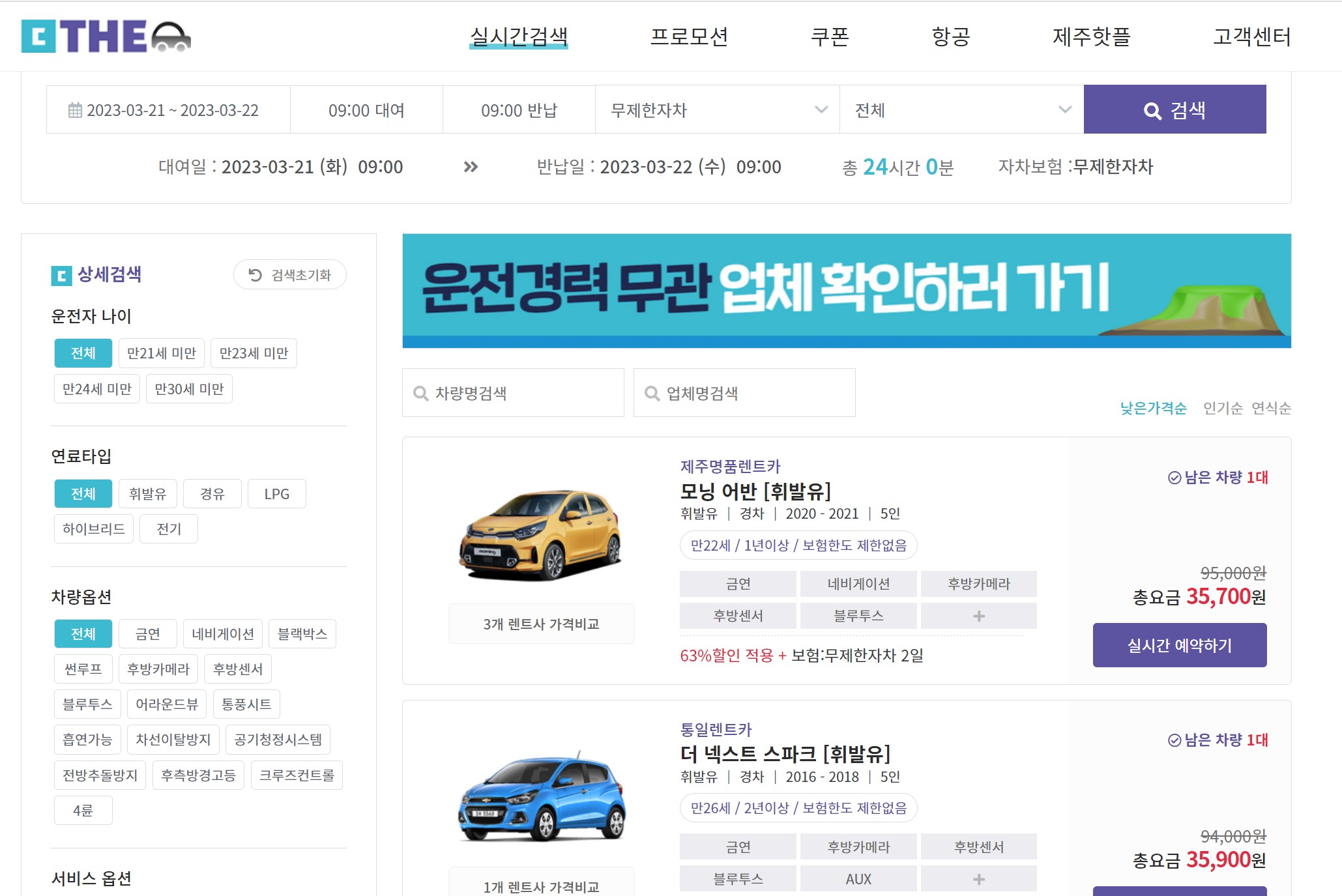Click 실시간 예약하기 for 모닝 어반
The height and width of the screenshot is (896, 1342).
1180,645
